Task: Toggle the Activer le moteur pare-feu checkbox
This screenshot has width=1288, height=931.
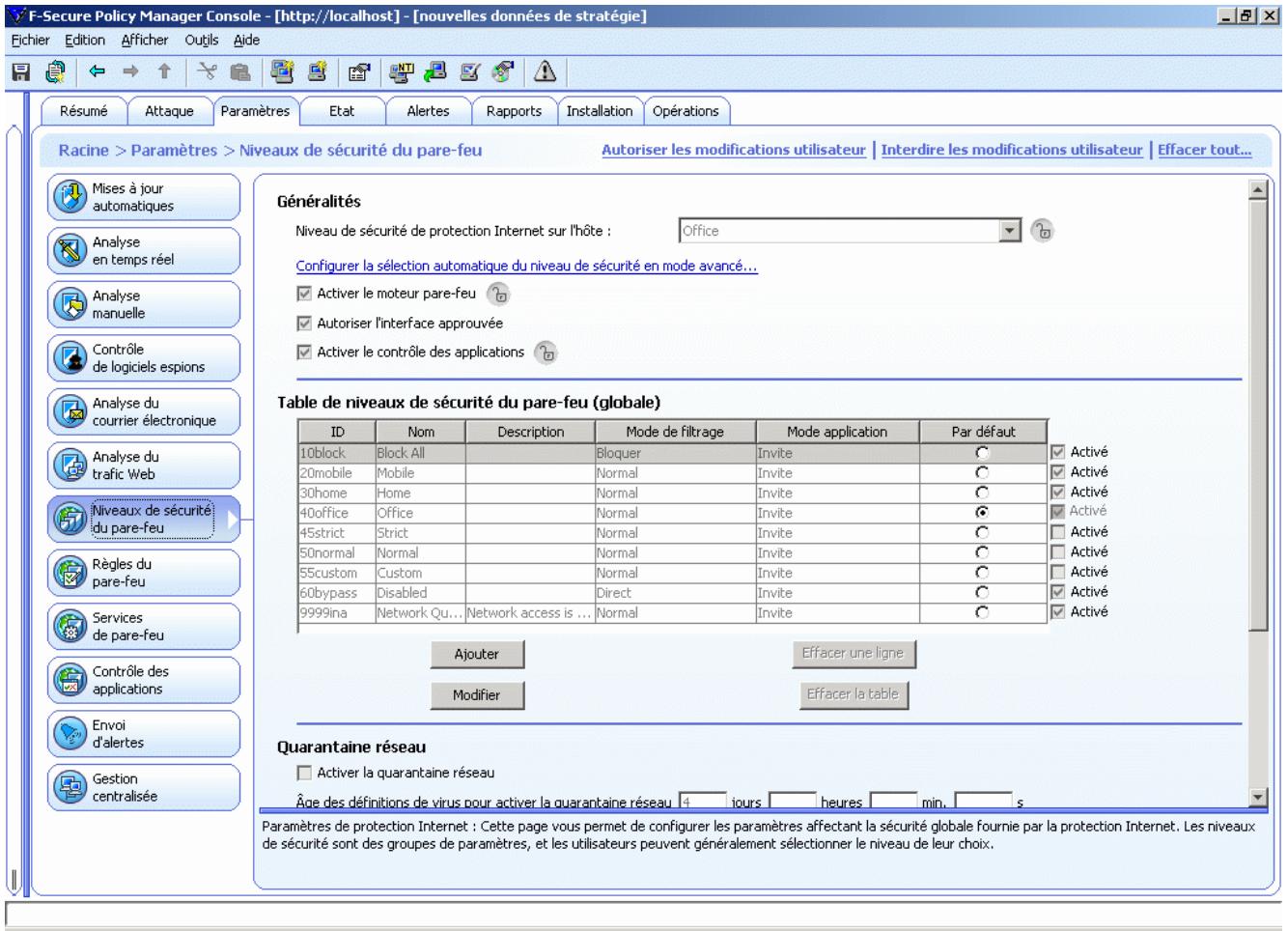Action: point(304,294)
